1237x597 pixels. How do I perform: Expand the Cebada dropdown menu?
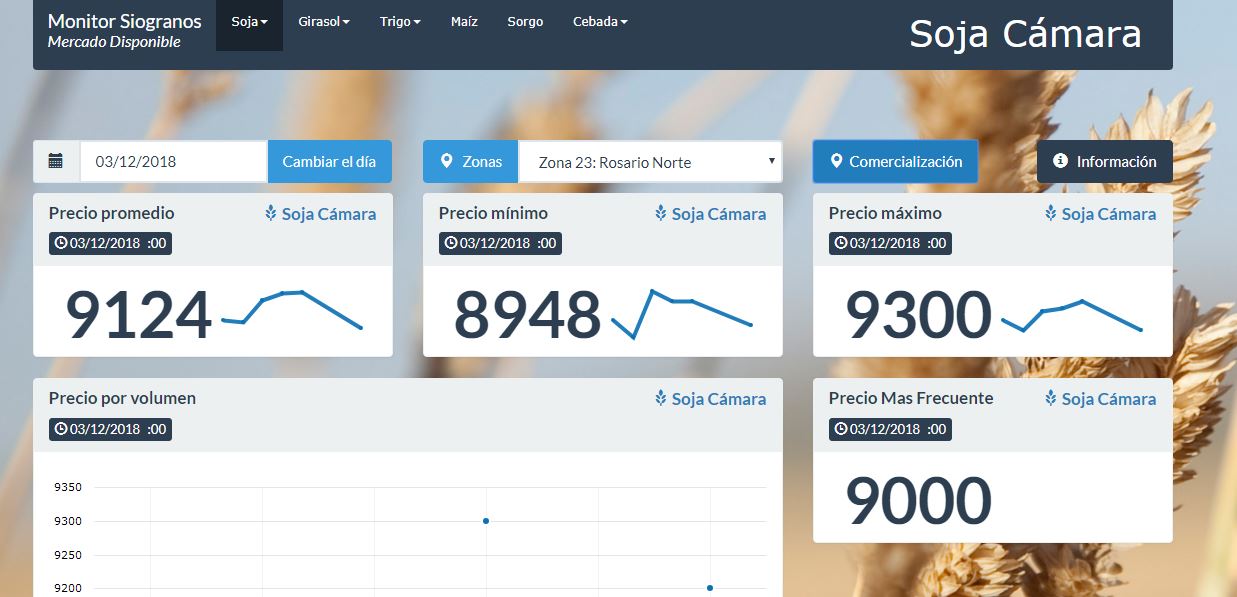click(600, 22)
